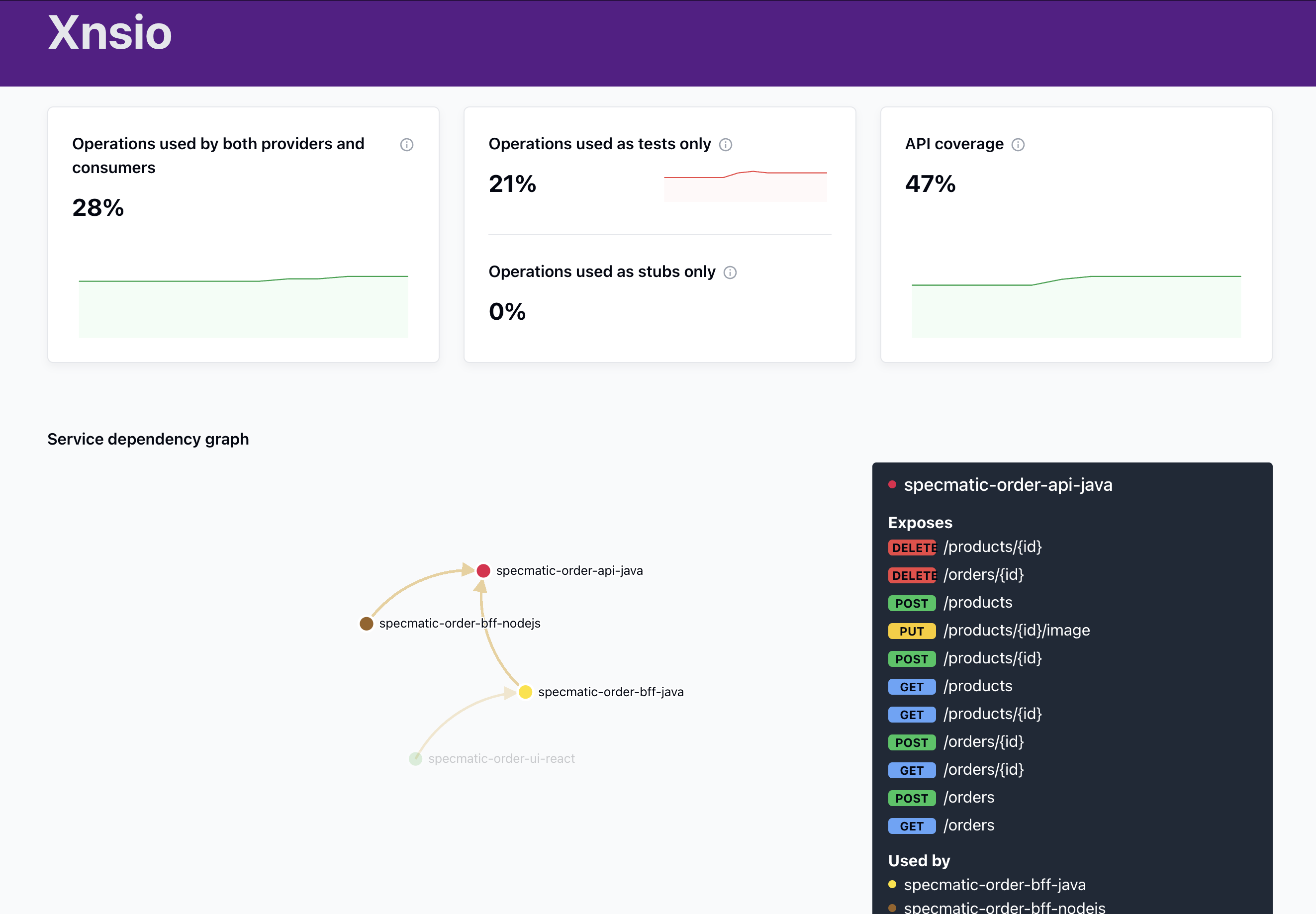The height and width of the screenshot is (914, 1316).
Task: Click the 28% operations trend chart
Action: pyautogui.click(x=243, y=306)
